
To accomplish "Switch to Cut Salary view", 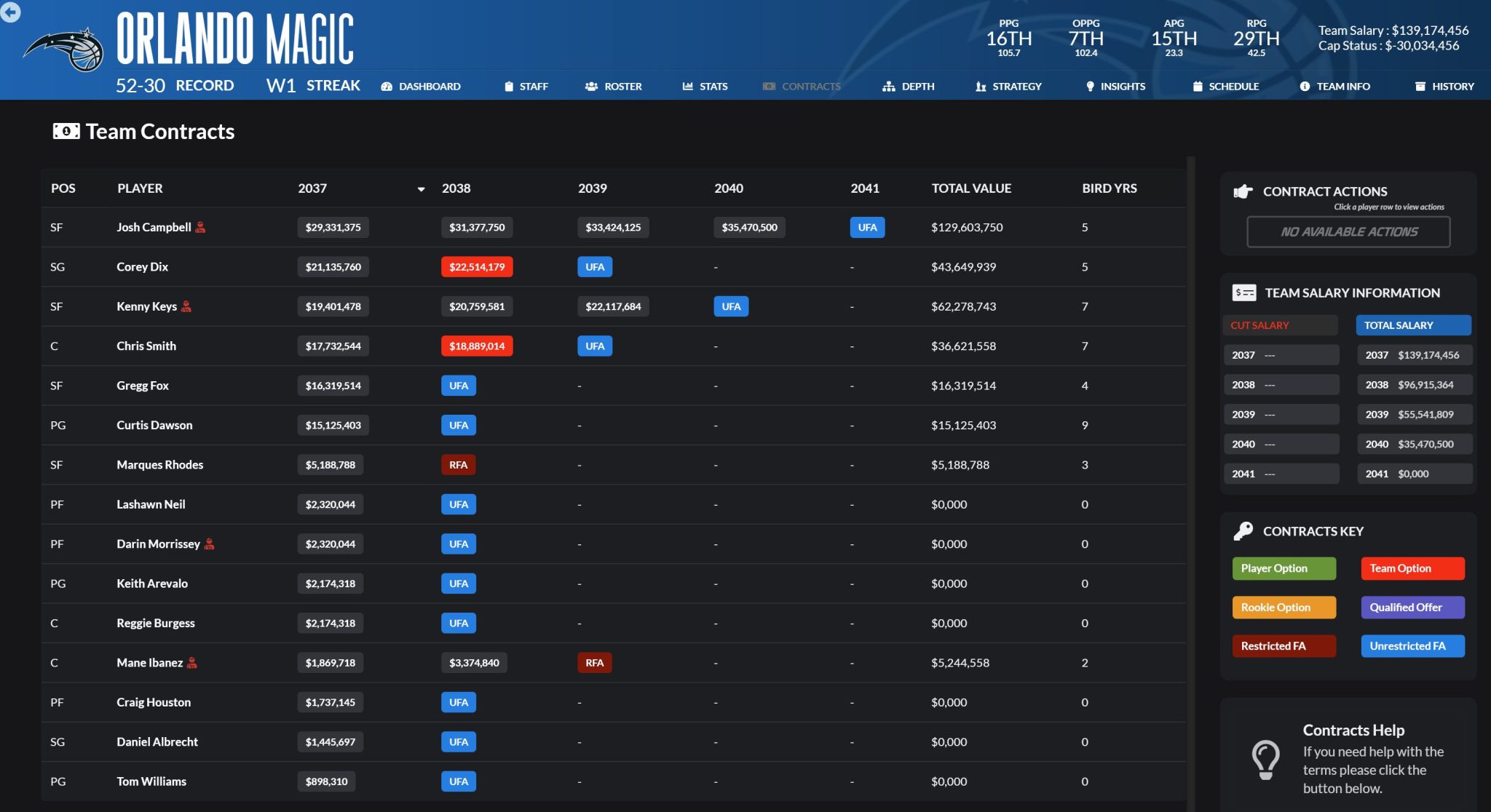I will pos(1280,325).
